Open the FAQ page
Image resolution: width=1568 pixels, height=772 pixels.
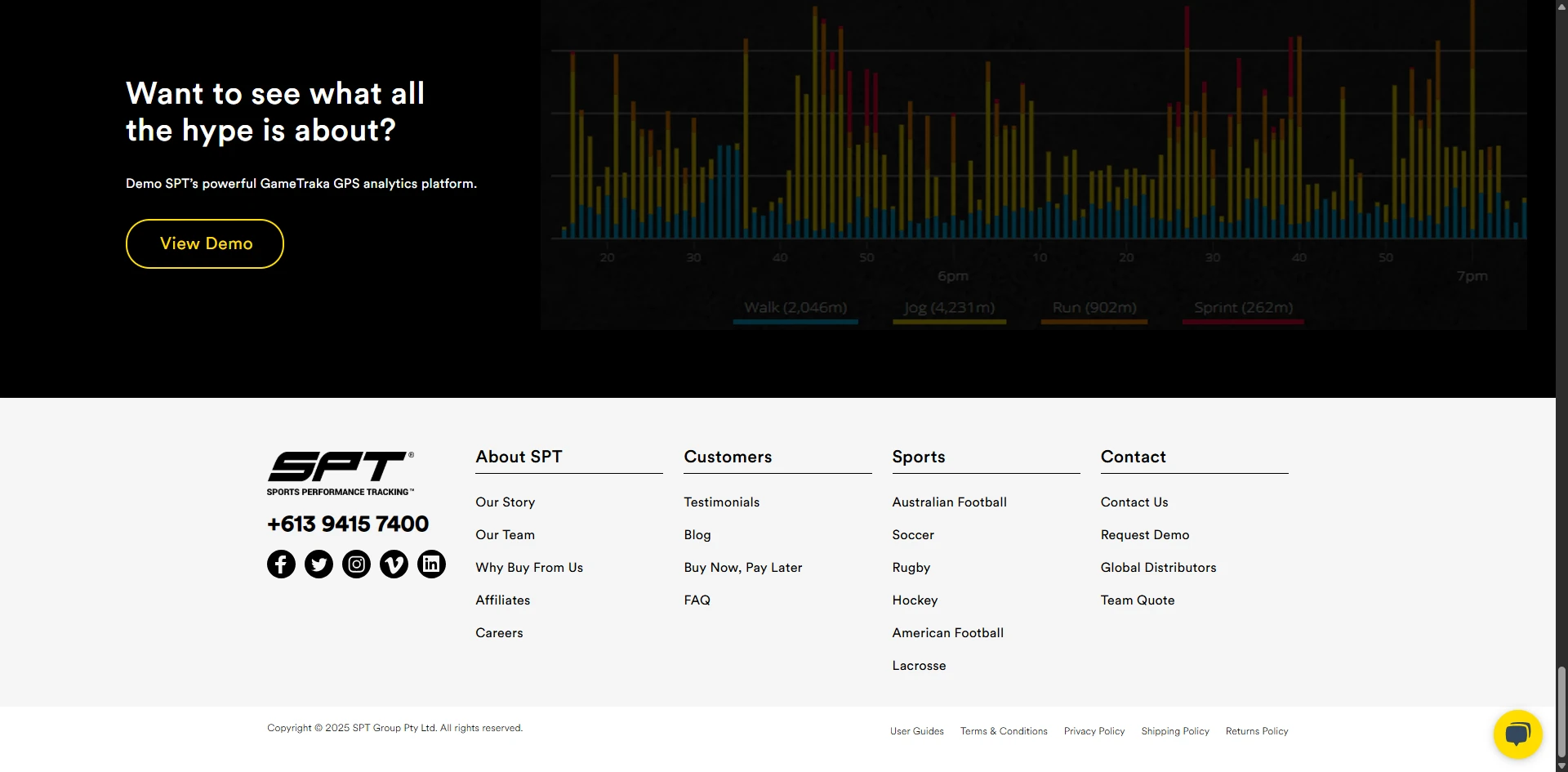(697, 600)
